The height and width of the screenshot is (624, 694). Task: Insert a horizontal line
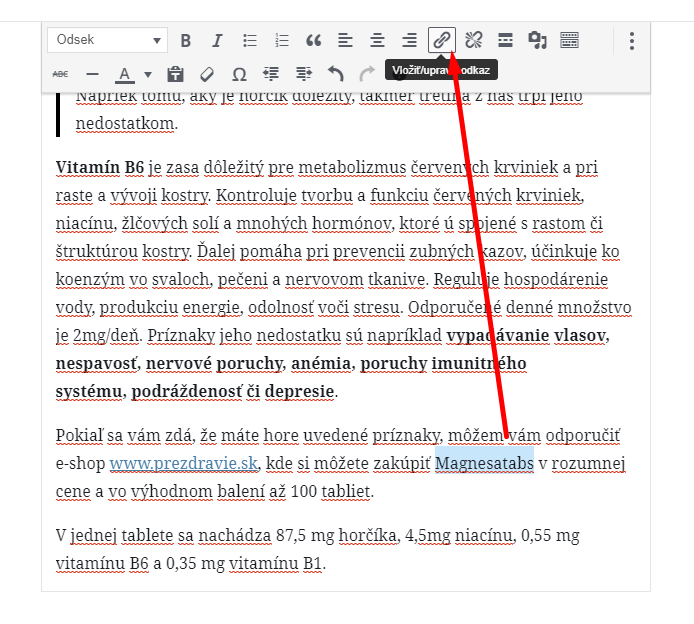(x=92, y=74)
